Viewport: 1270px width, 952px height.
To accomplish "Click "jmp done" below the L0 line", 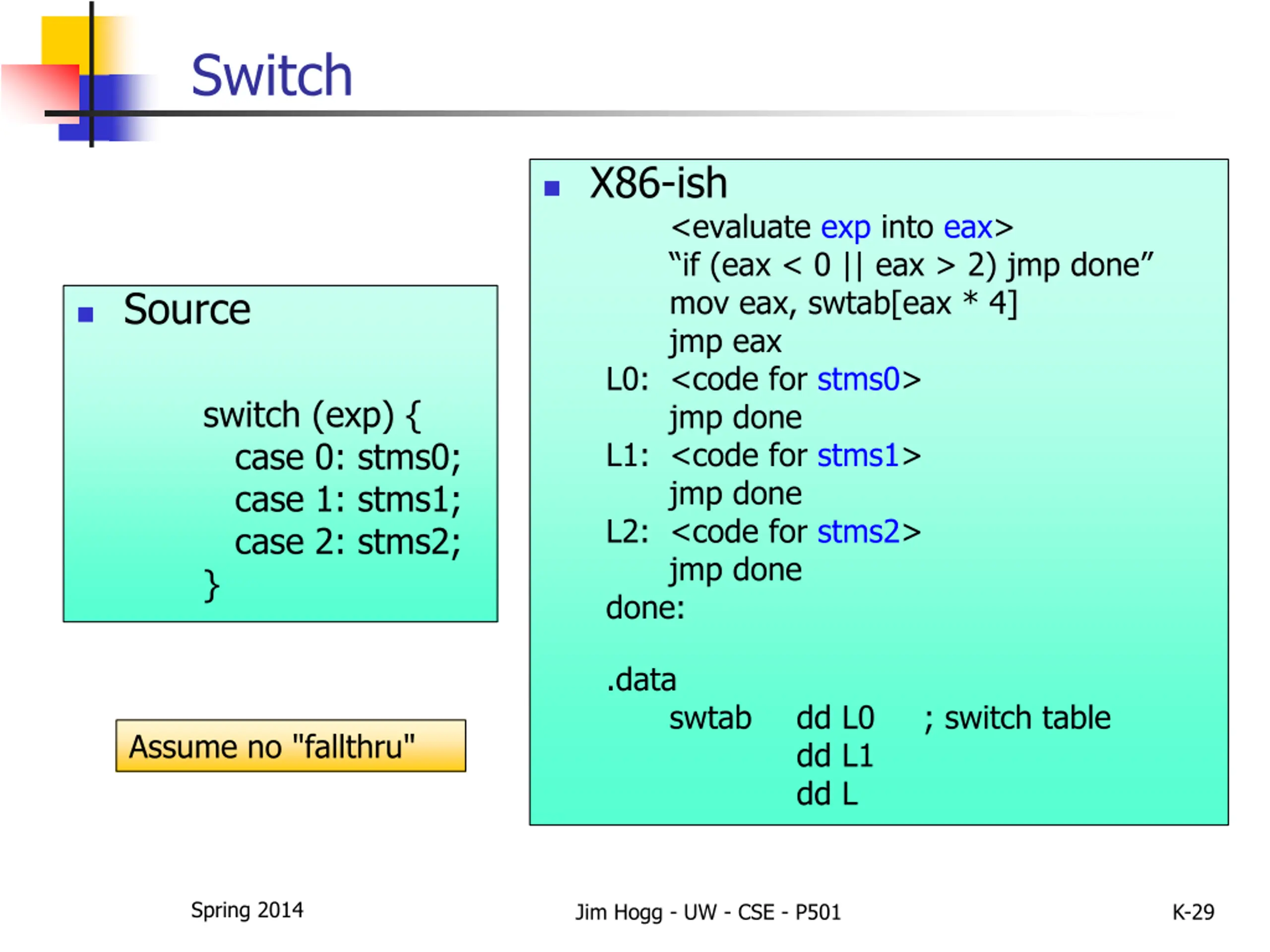I will pyautogui.click(x=736, y=418).
